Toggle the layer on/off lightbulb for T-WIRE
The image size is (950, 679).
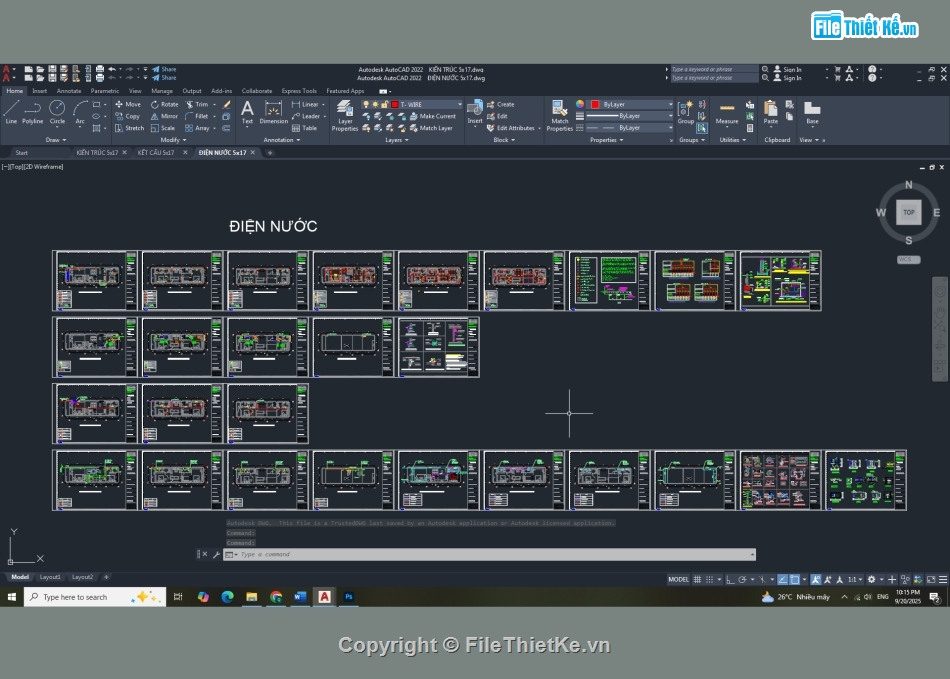[365, 104]
